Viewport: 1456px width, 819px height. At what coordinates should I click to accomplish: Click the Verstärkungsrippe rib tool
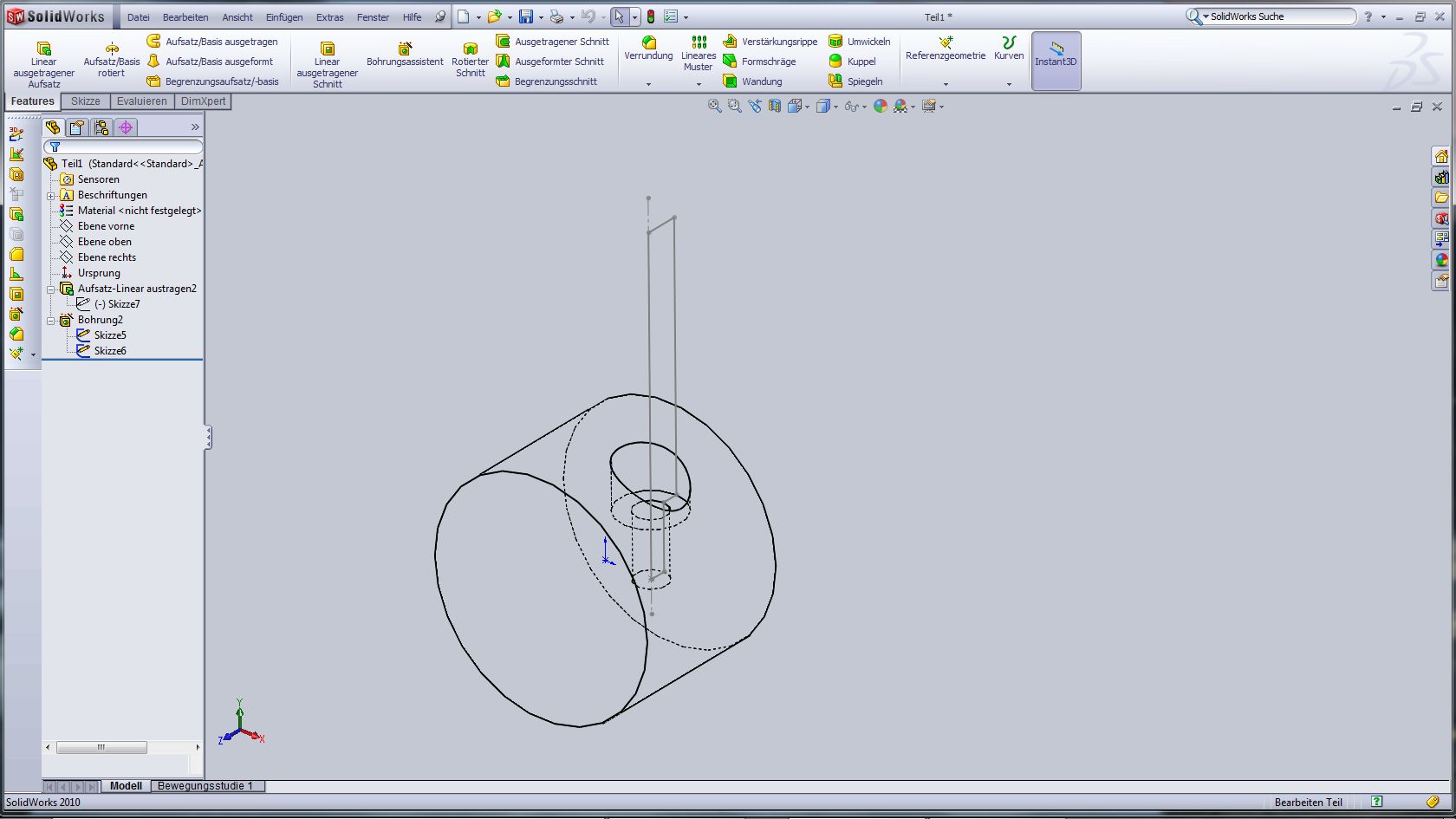click(x=731, y=42)
